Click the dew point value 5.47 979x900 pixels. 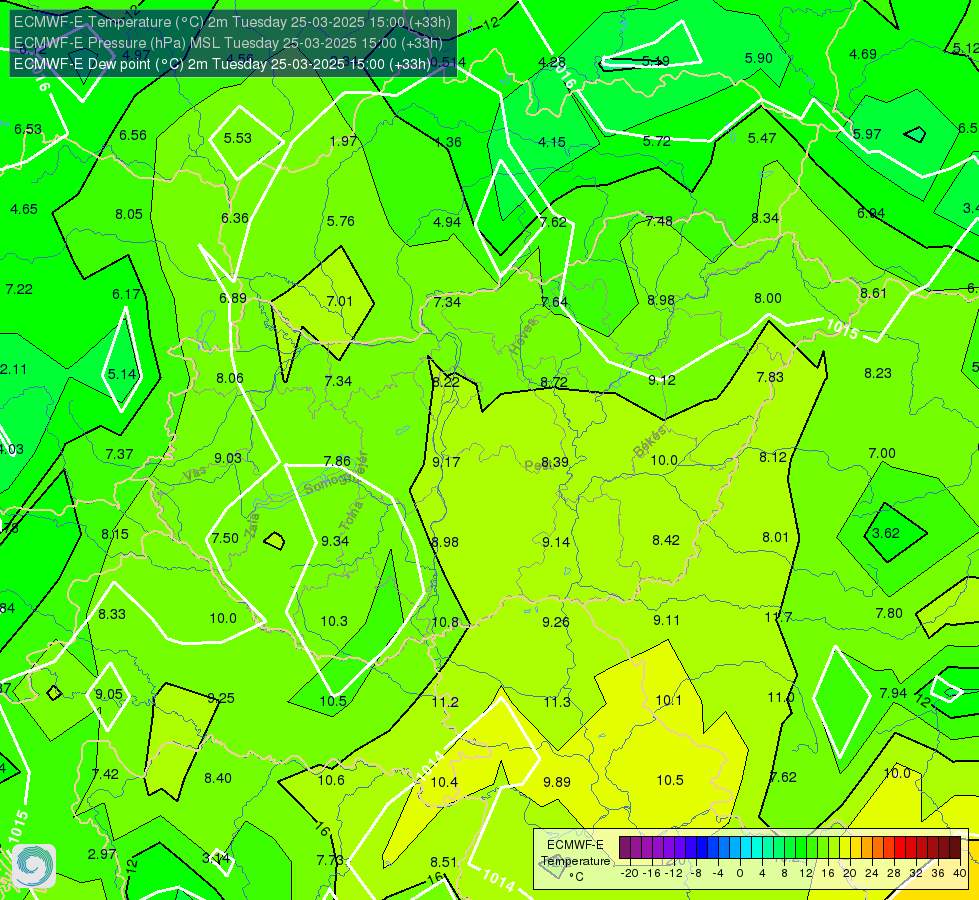762,138
